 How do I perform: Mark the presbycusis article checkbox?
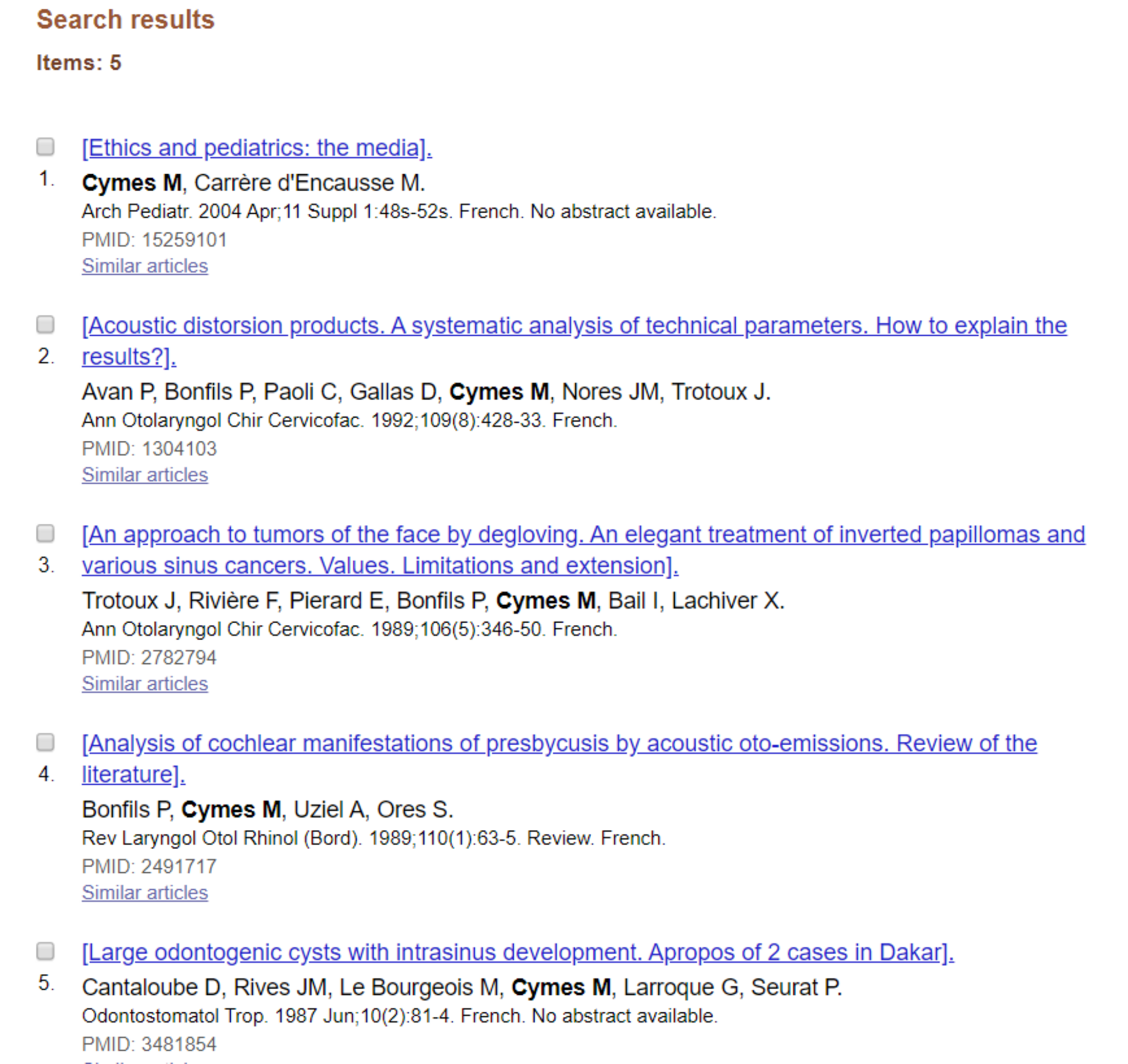coord(46,742)
